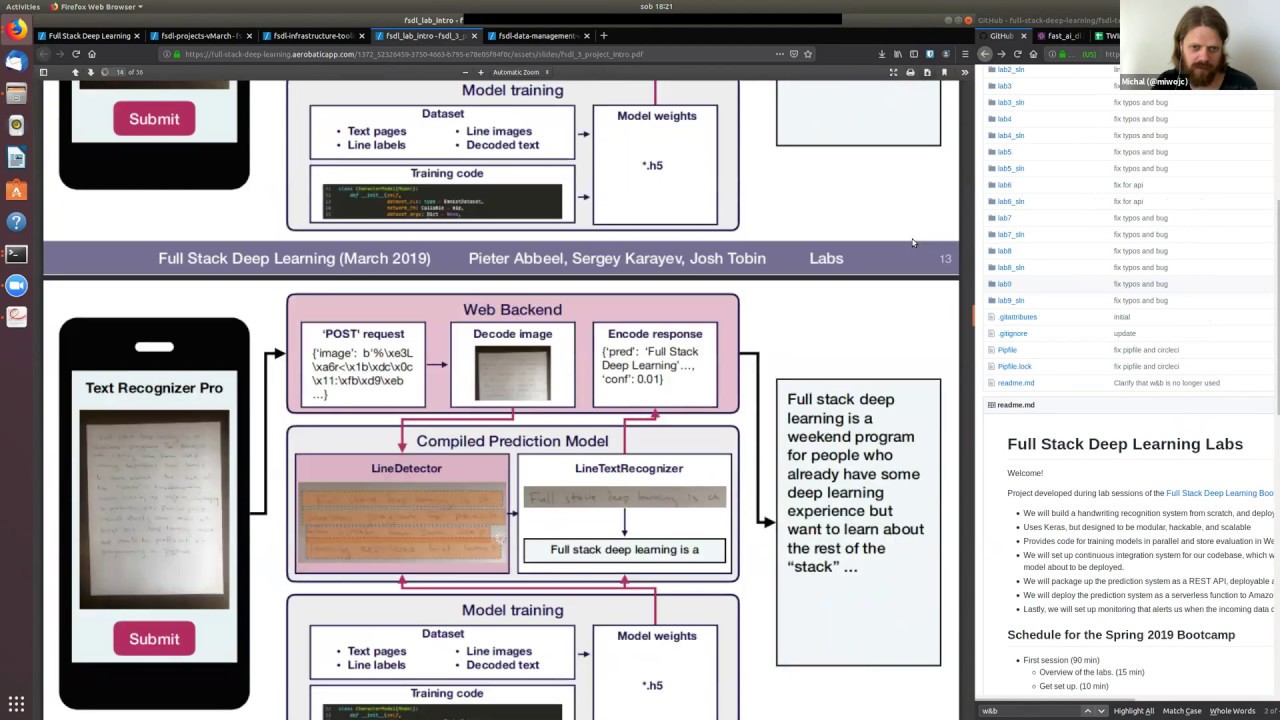The height and width of the screenshot is (720, 1280).
Task: Open Pipfile.lock on GitHub
Action: (x=1014, y=366)
